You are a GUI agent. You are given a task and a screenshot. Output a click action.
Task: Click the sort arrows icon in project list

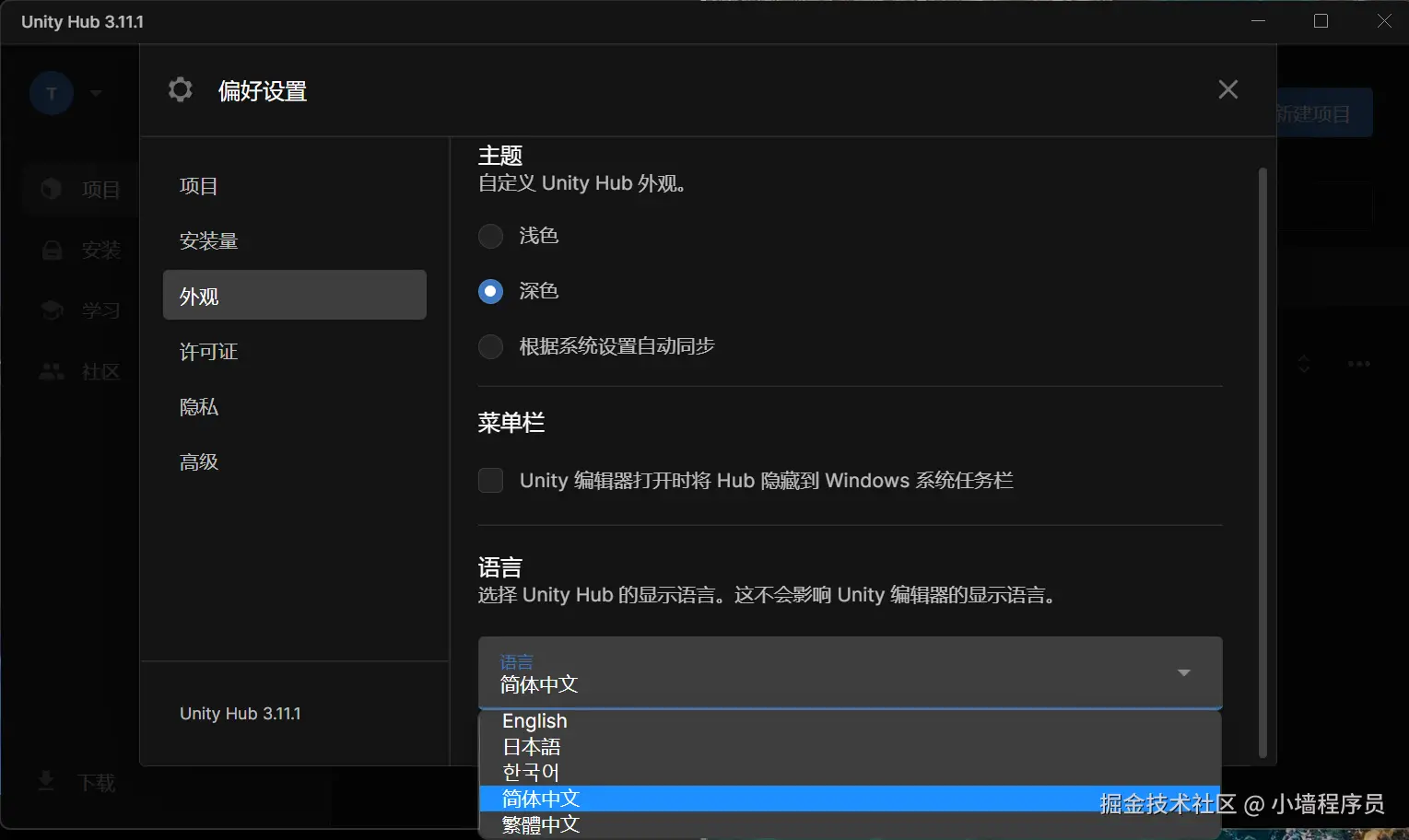(x=1303, y=364)
